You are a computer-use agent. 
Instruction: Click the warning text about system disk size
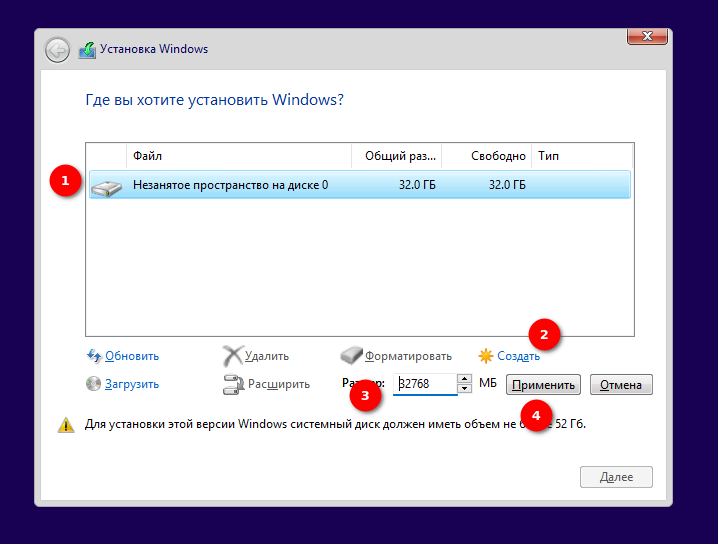tap(335, 424)
